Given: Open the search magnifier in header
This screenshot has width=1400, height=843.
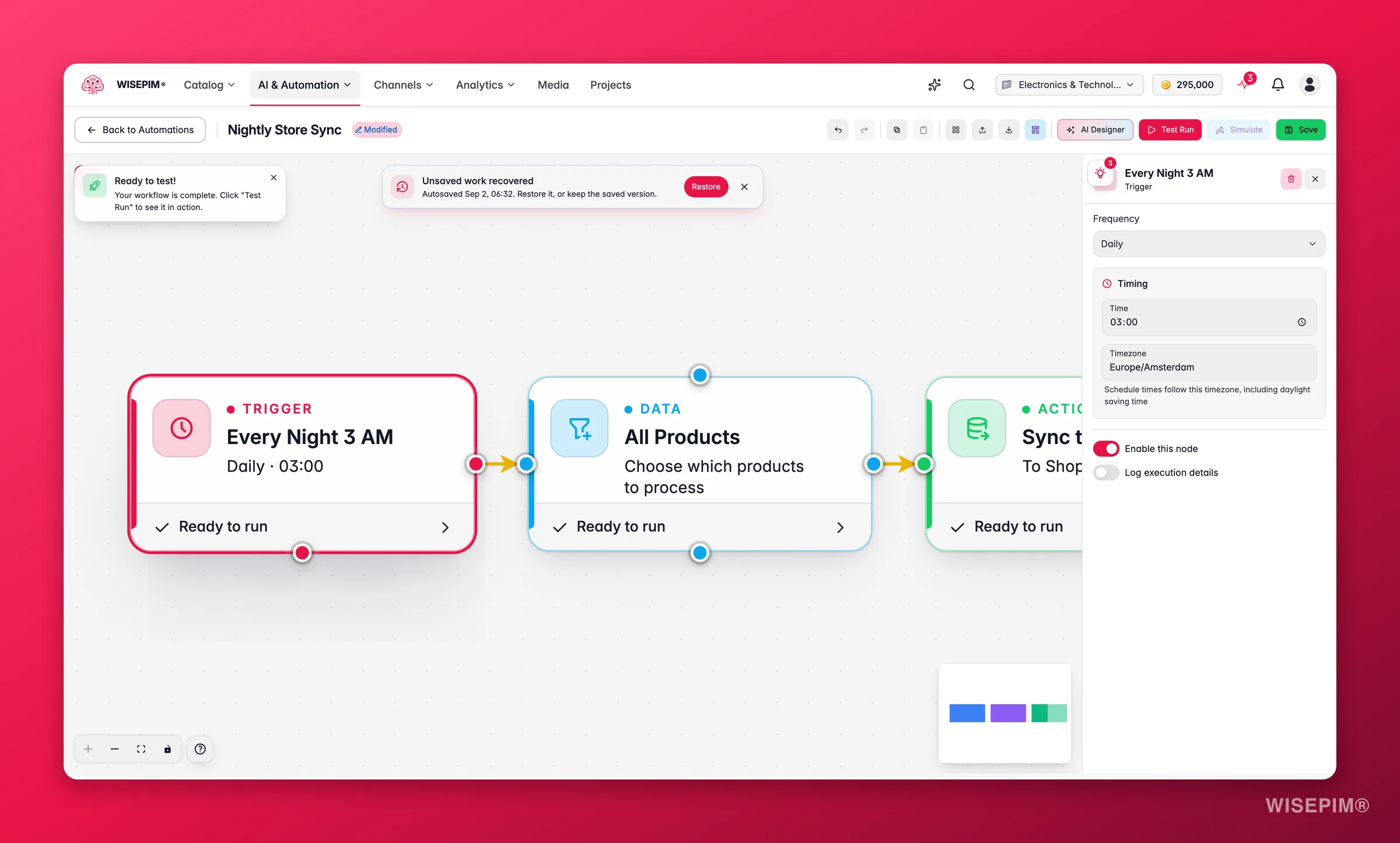Looking at the screenshot, I should [969, 85].
